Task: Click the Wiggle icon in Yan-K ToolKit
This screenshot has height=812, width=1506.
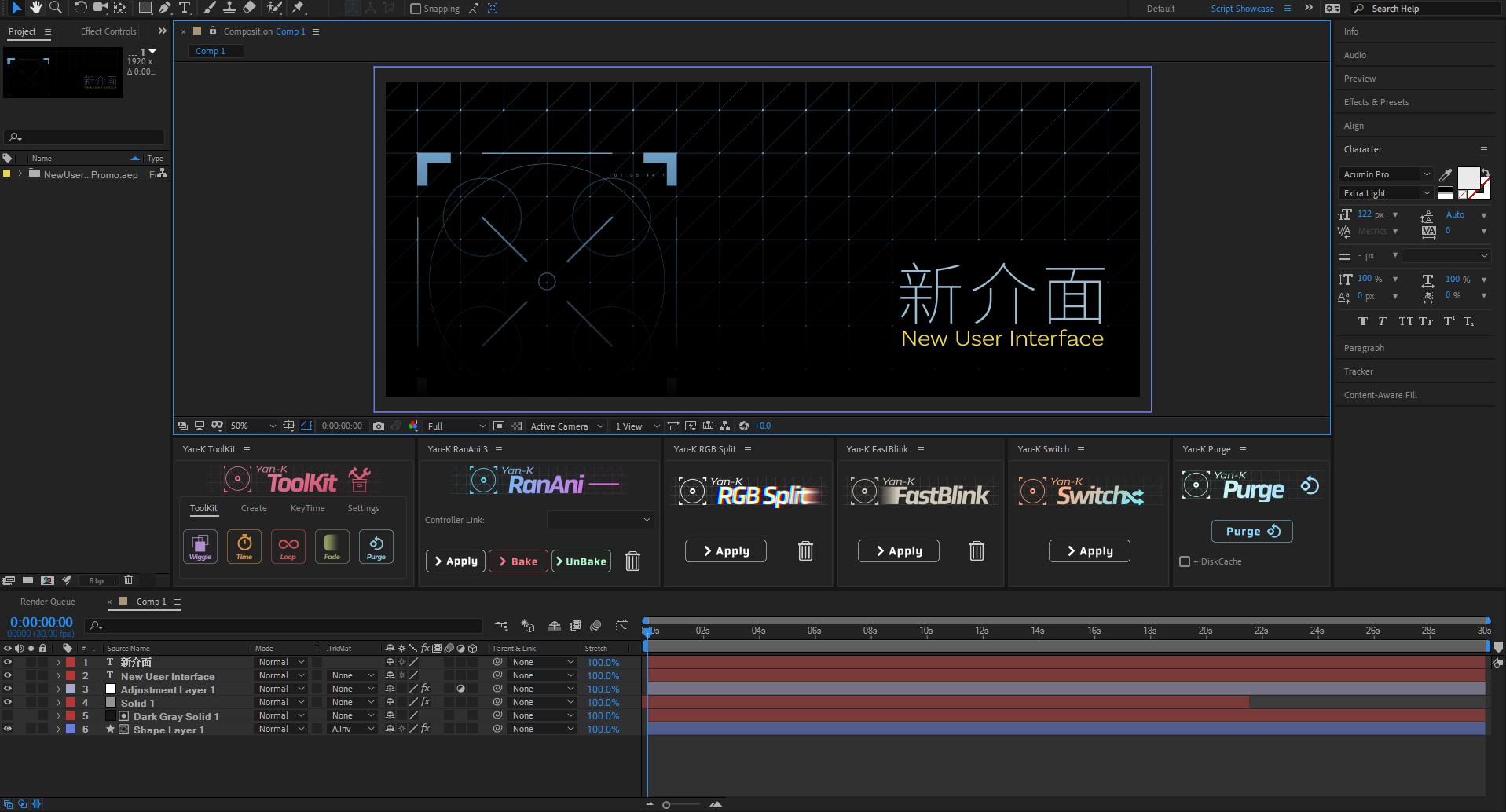Action: [x=200, y=547]
